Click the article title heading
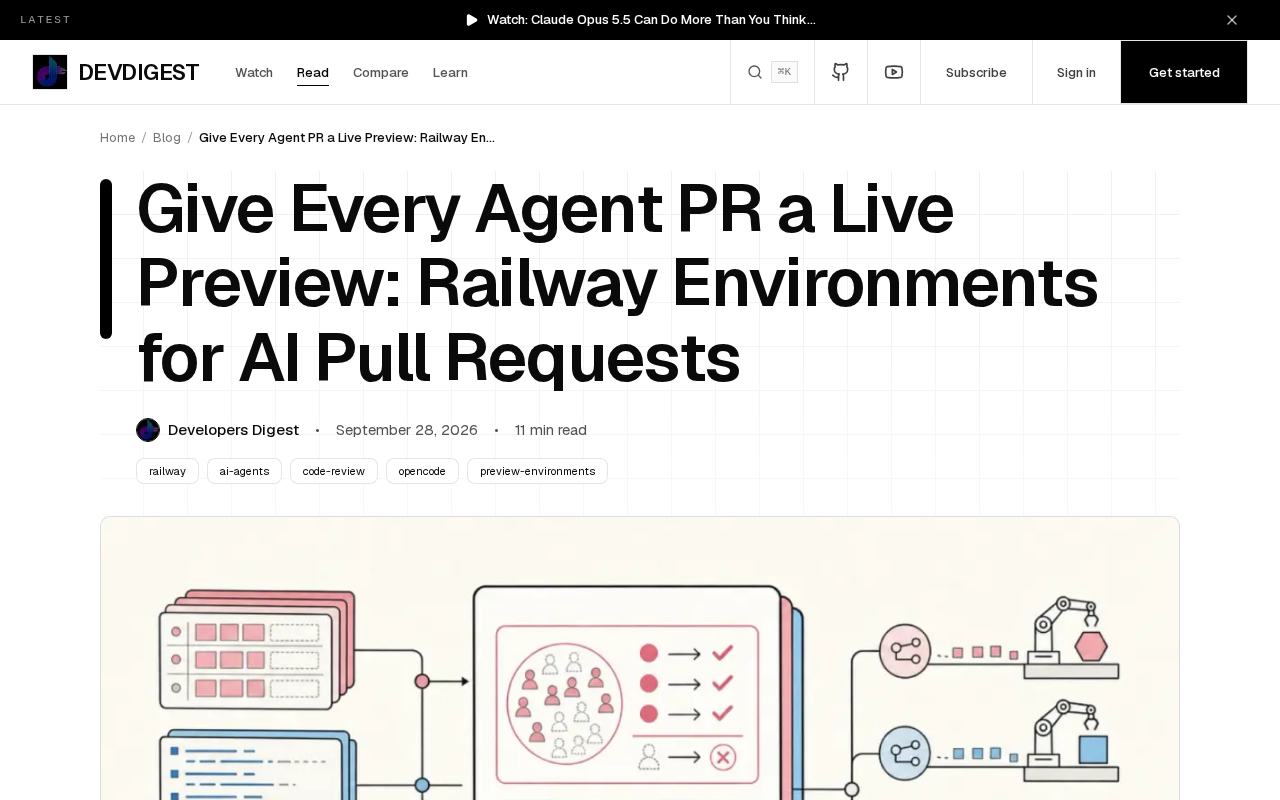 click(x=618, y=283)
